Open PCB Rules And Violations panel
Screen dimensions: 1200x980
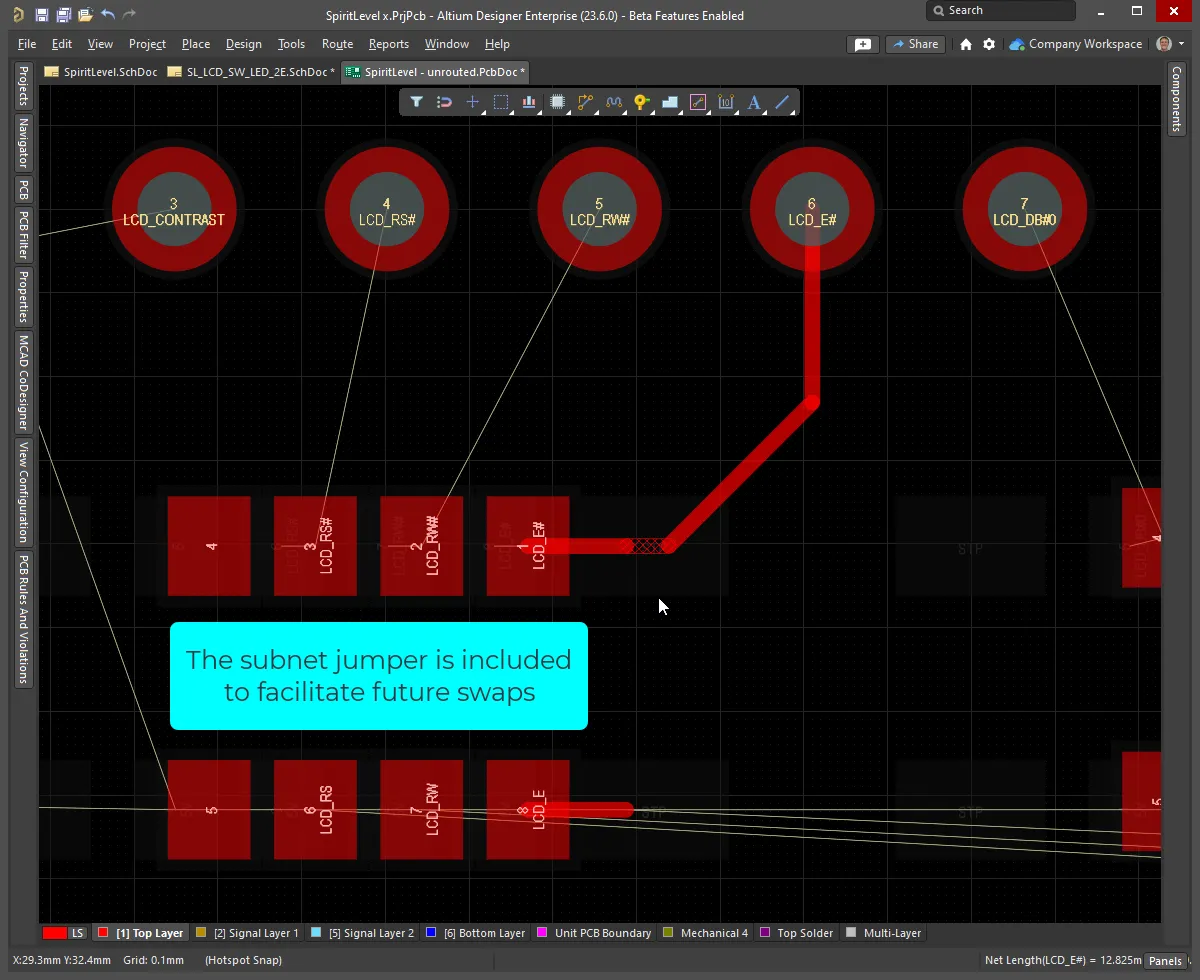click(23, 620)
